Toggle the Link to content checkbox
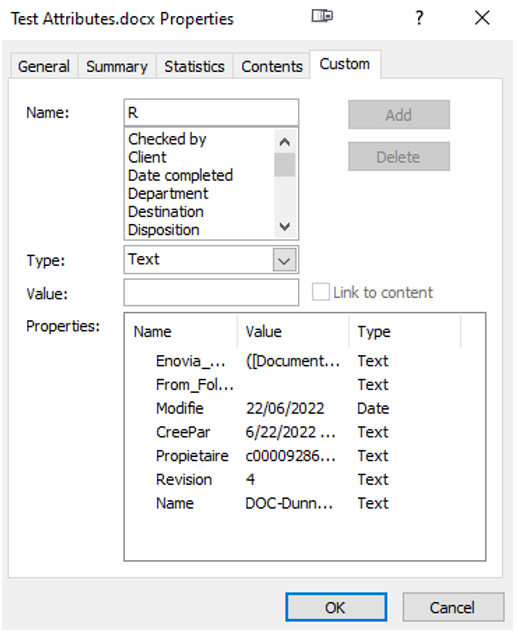Image resolution: width=518 pixels, height=634 pixels. pos(321,292)
